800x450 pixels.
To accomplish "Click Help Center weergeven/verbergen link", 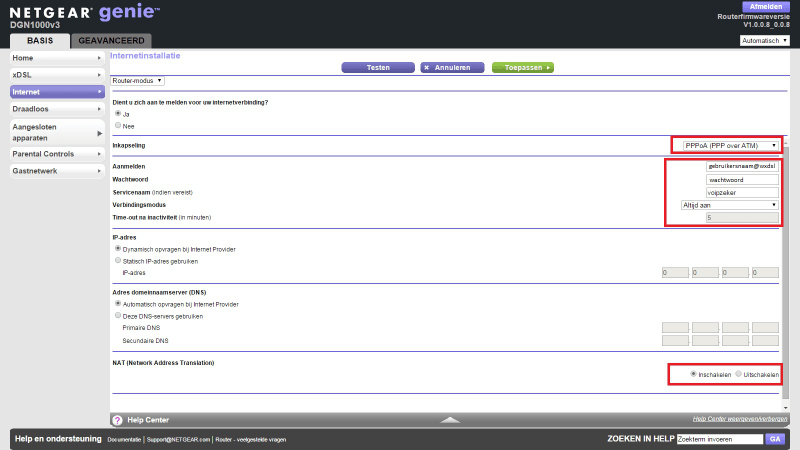I will [740, 419].
